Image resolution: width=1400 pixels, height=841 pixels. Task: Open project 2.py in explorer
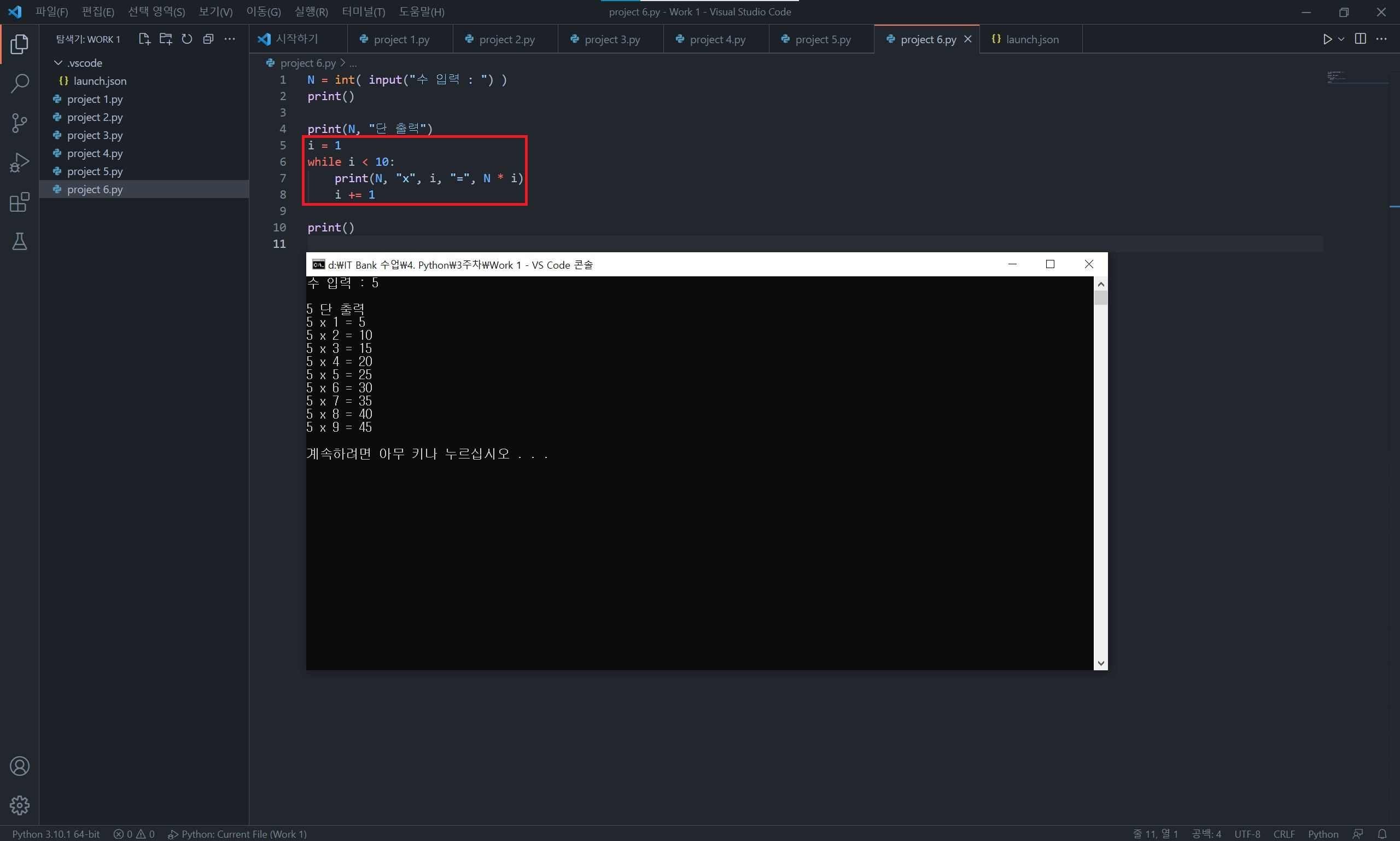click(x=95, y=117)
